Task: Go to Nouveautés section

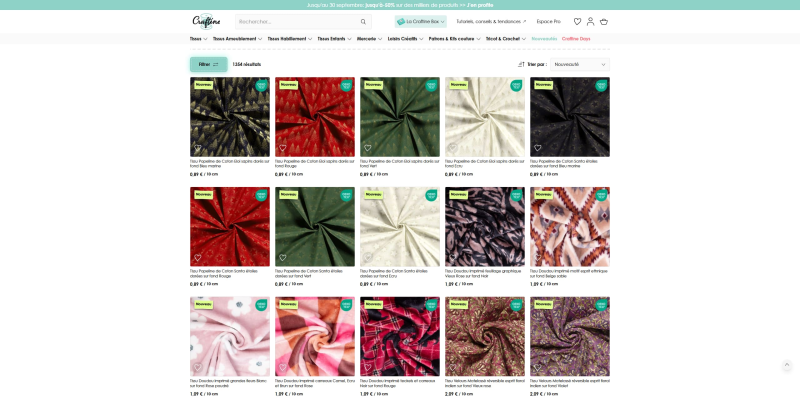Action: [x=544, y=39]
